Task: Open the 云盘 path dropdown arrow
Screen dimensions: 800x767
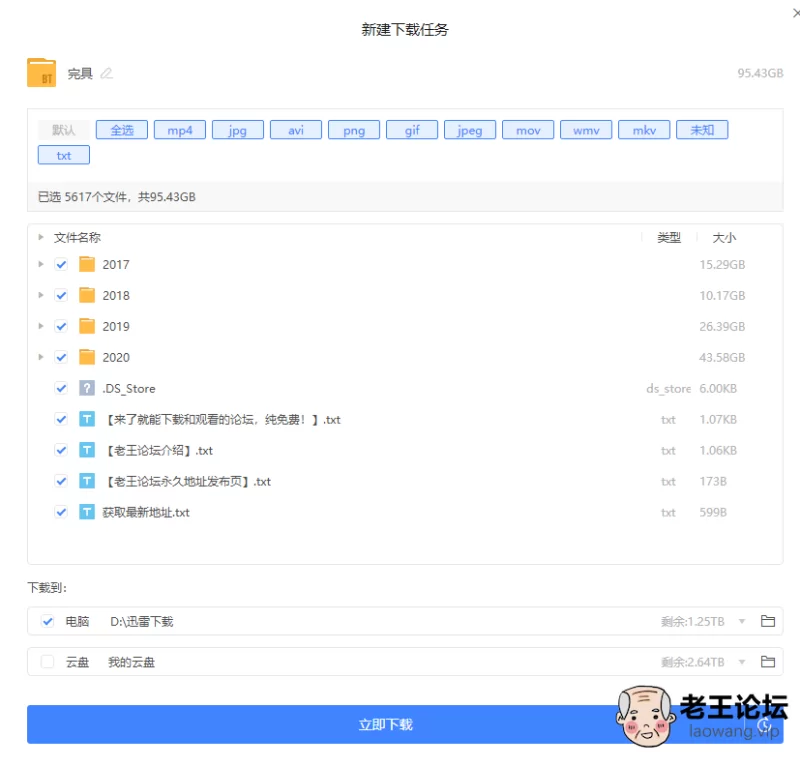Action: [x=742, y=662]
